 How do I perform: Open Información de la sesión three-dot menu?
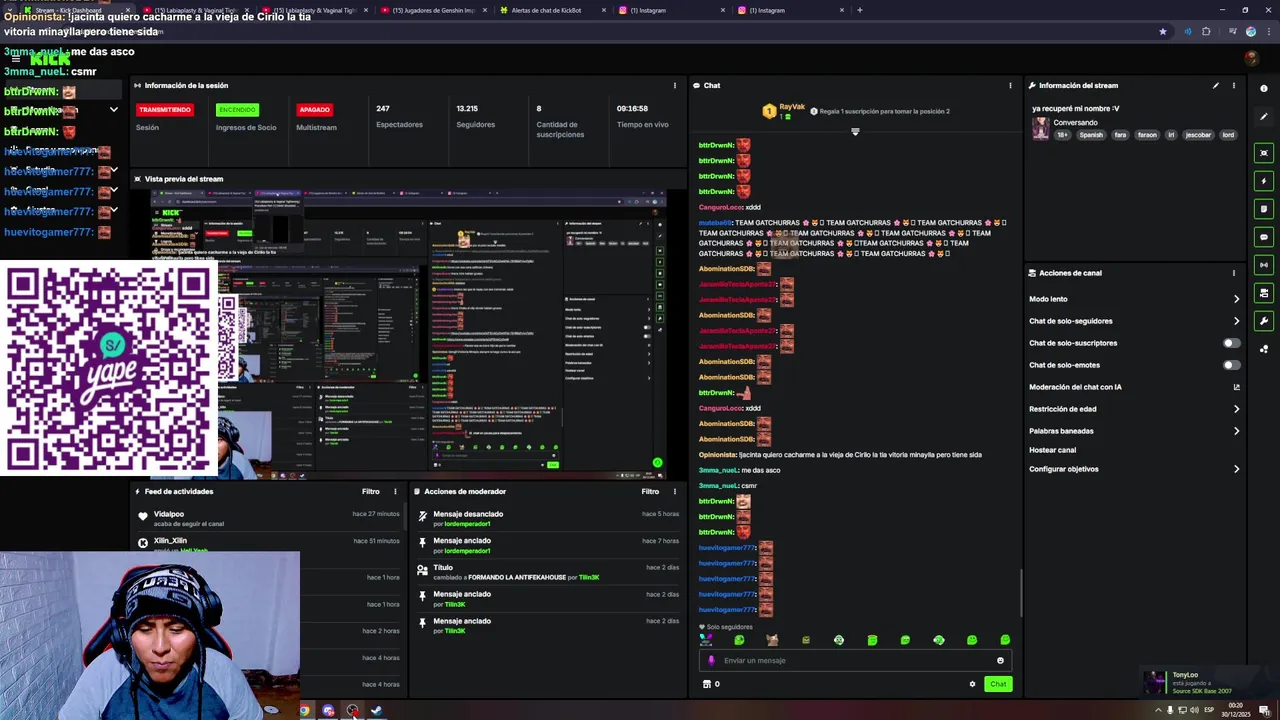click(675, 85)
